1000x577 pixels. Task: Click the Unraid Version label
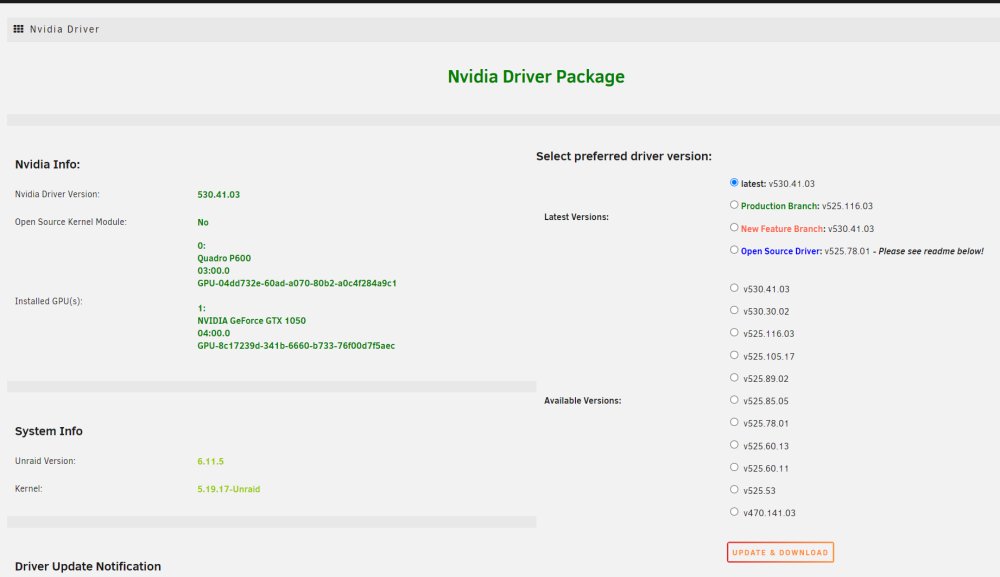tap(45, 460)
